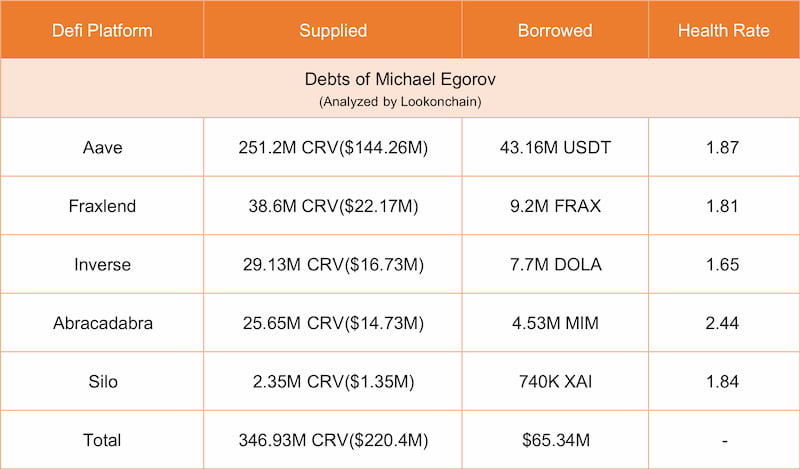Screen dimensions: 800x469
Task: Click the $65.34M total borrowed cell
Action: [x=554, y=440]
